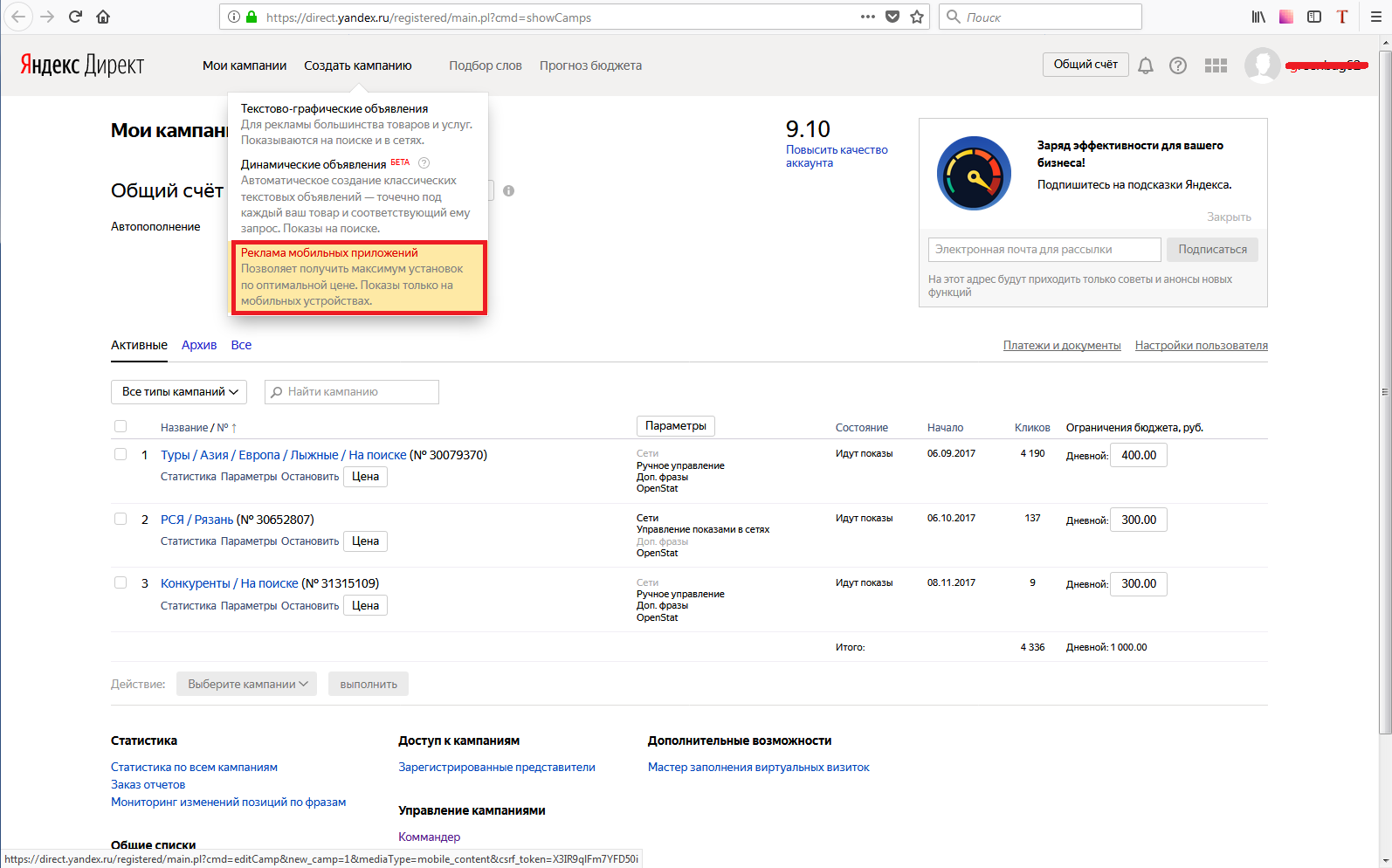Open Мастер заполнения виртуальных визиток link

tap(759, 768)
